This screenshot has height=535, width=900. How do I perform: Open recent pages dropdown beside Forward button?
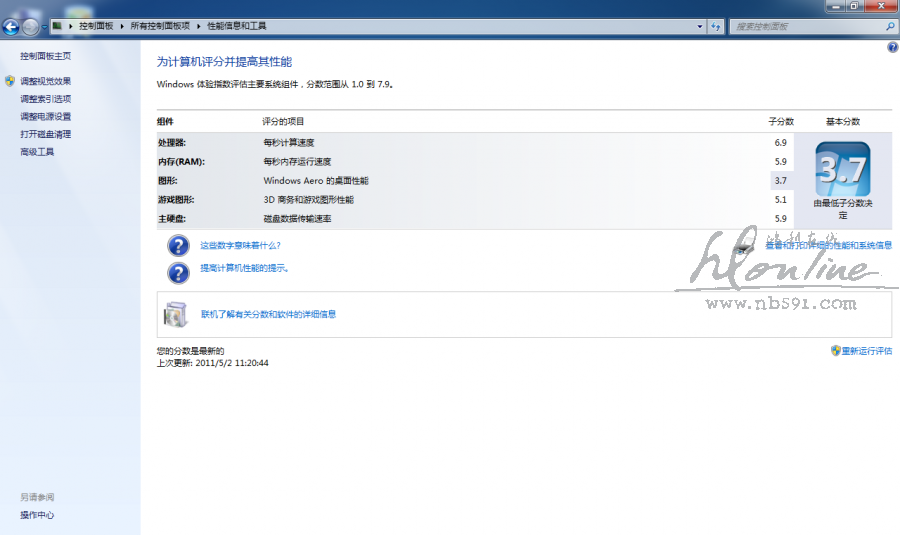click(x=45, y=27)
